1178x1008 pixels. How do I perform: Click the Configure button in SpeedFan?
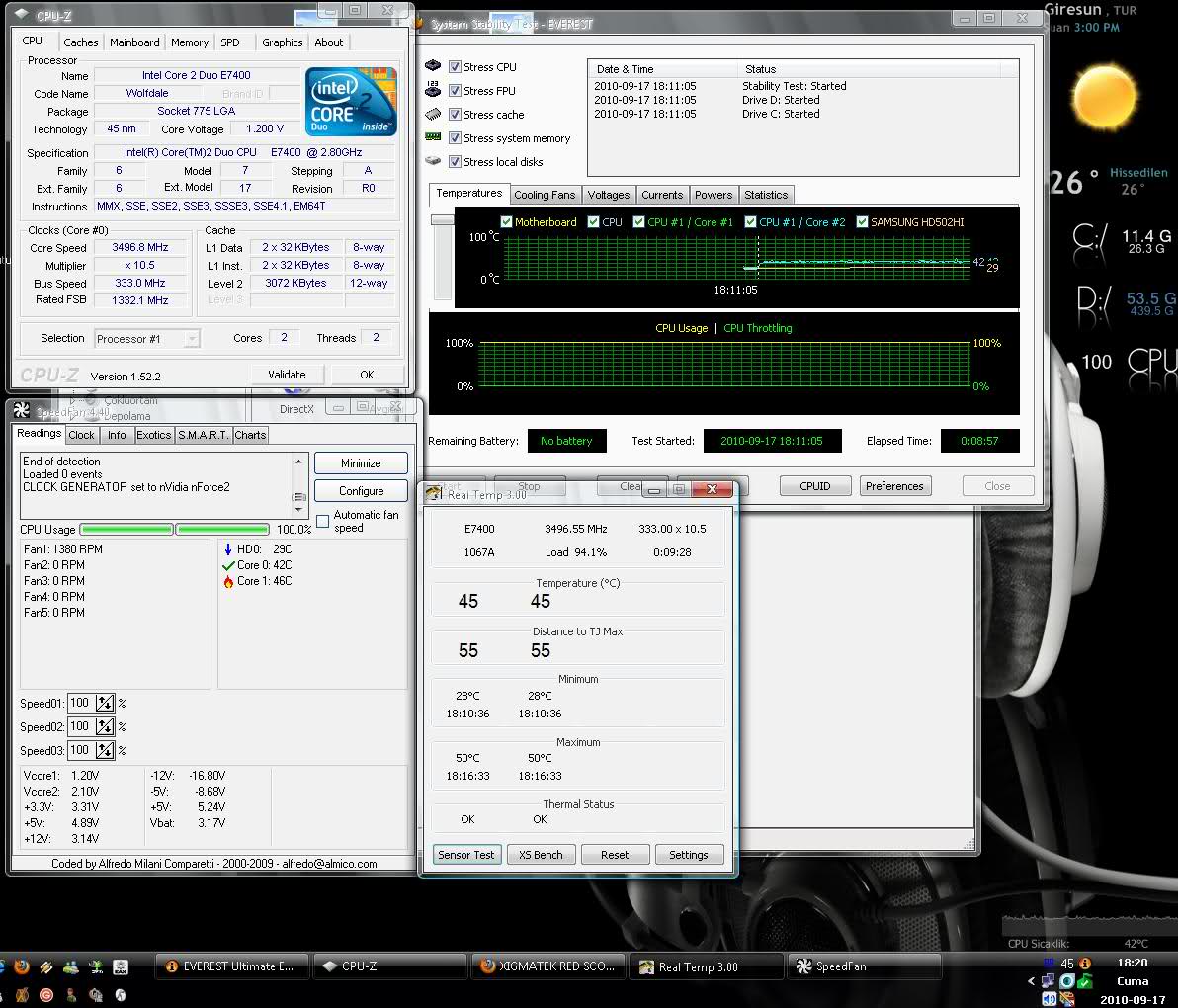361,490
